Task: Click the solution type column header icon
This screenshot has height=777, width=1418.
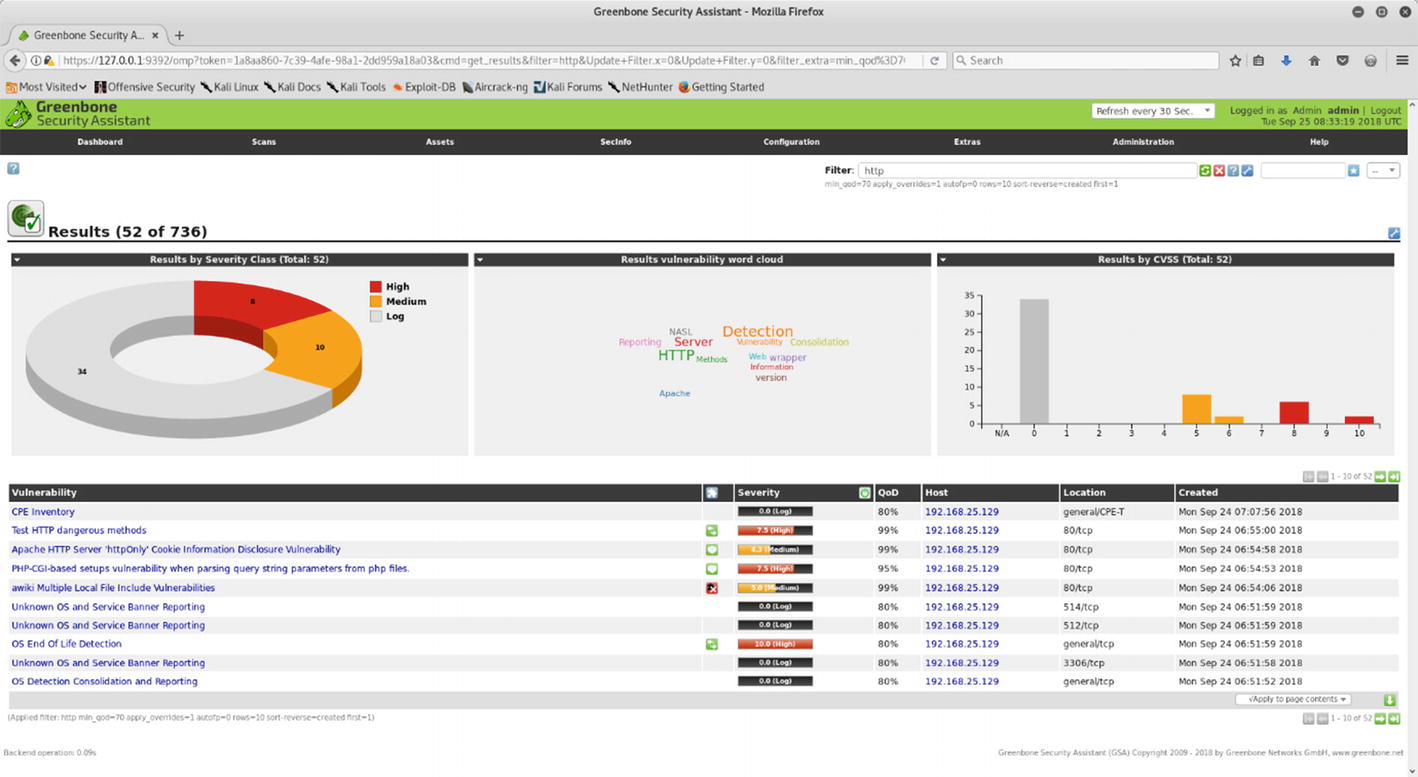Action: (x=711, y=493)
